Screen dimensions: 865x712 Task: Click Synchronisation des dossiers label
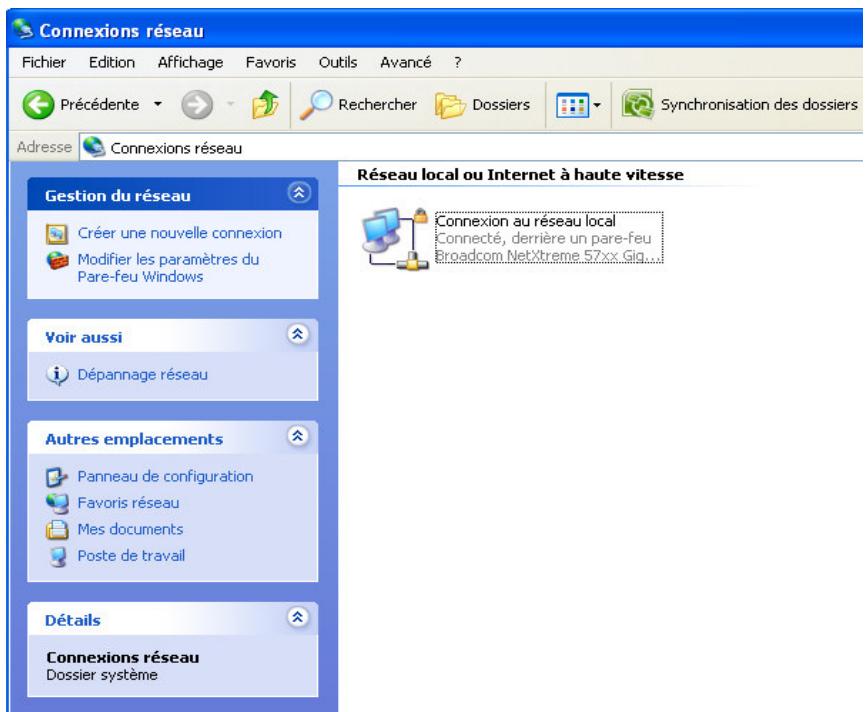[759, 105]
